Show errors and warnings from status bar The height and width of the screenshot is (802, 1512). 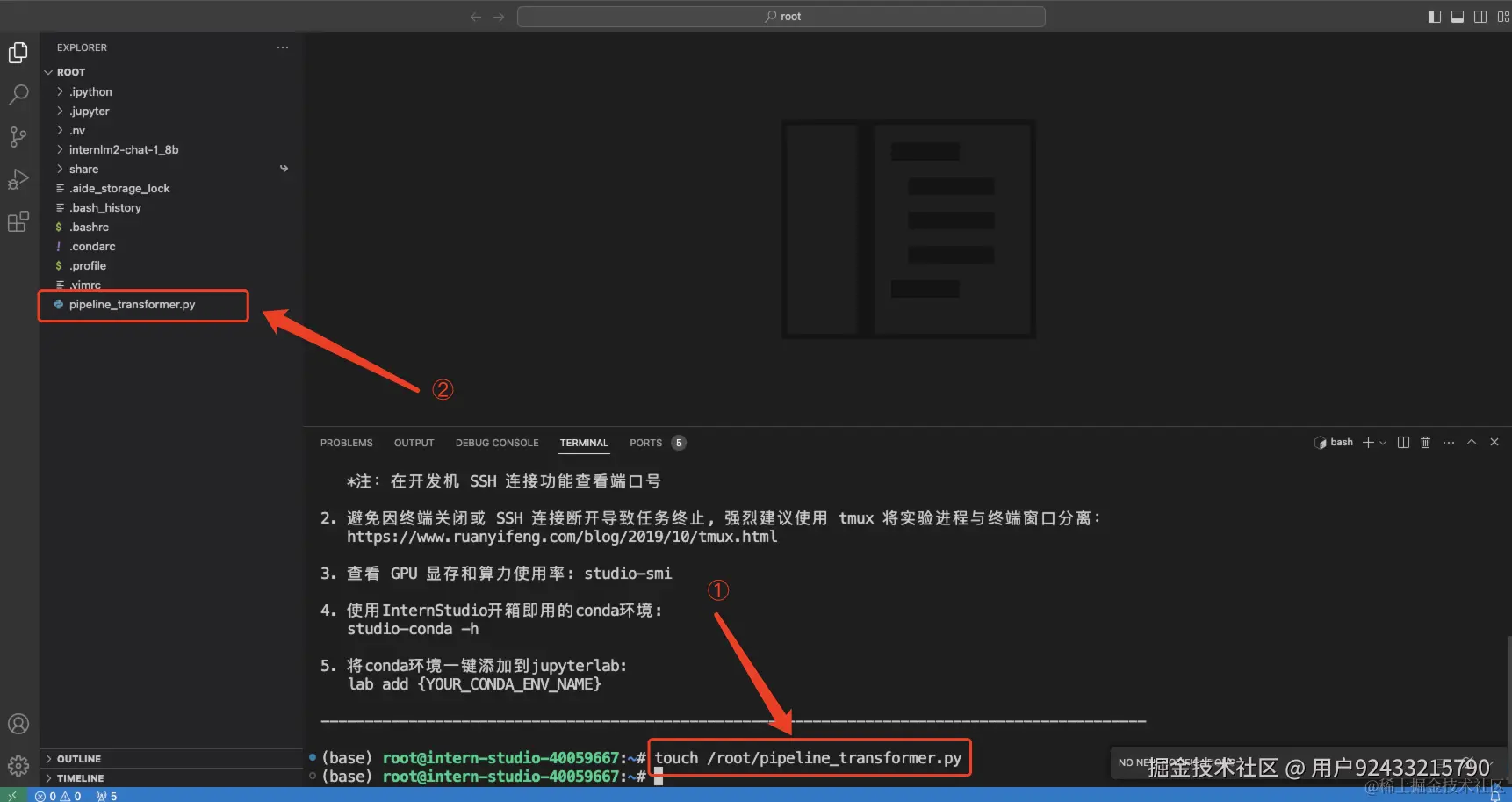(58, 796)
